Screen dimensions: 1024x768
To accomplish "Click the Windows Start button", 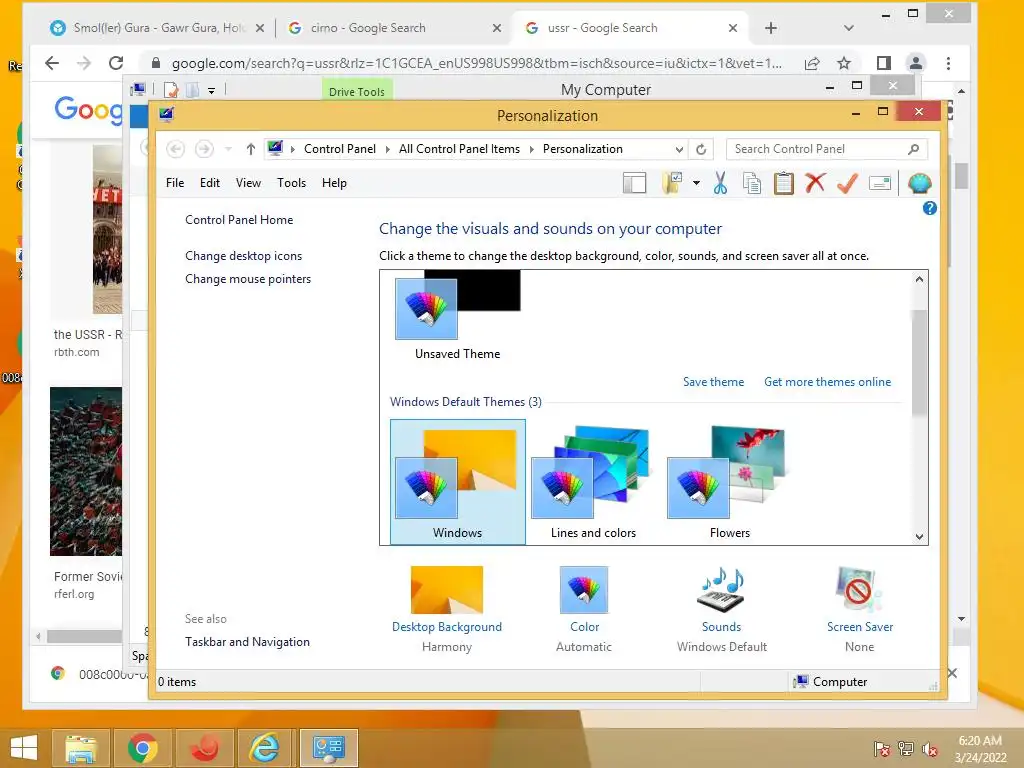I will pos(24,747).
